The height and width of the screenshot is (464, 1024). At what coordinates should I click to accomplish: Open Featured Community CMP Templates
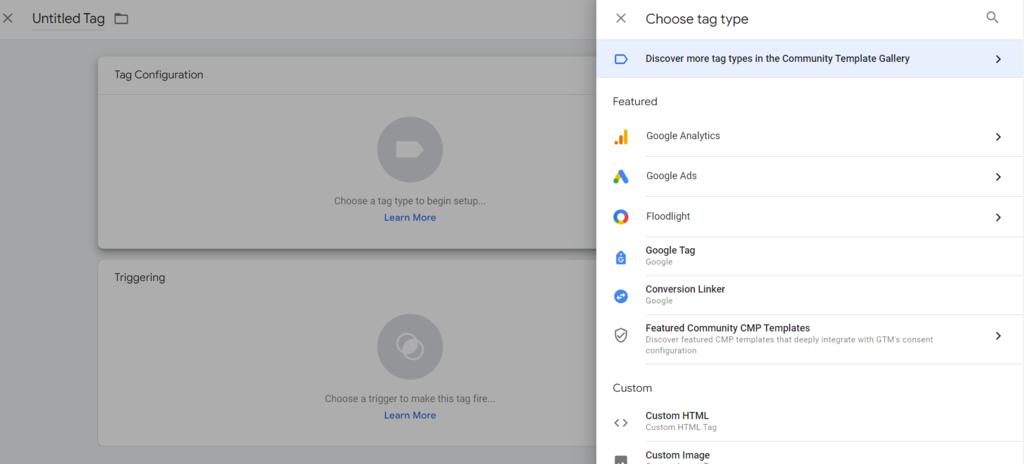810,339
